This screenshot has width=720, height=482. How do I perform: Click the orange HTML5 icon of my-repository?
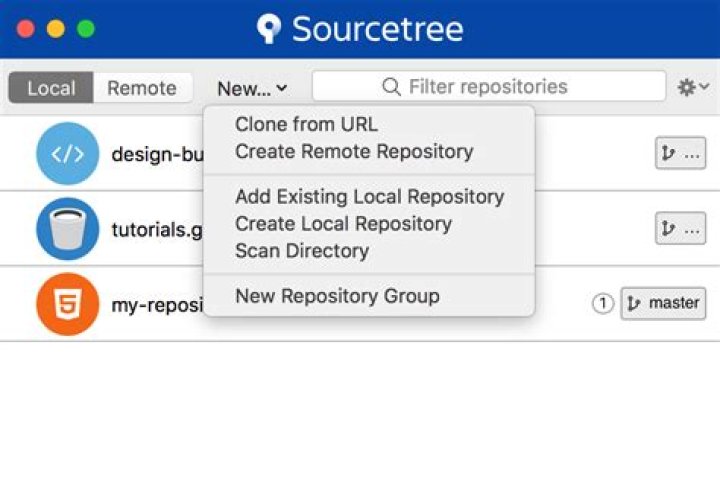click(x=68, y=304)
